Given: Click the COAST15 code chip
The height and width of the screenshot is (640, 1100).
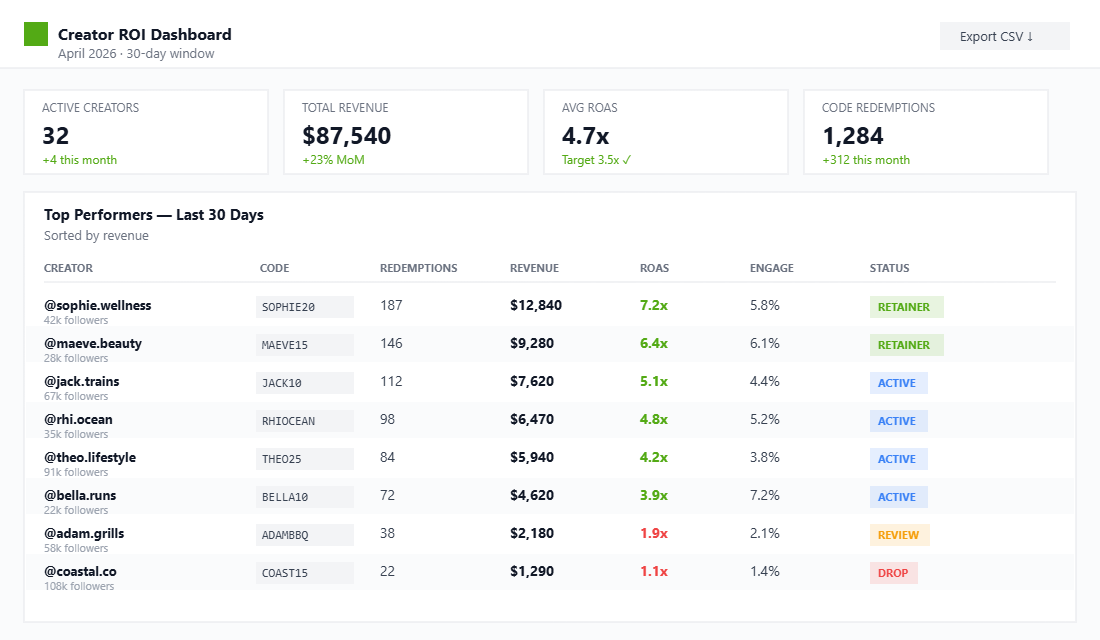Looking at the screenshot, I should [304, 572].
